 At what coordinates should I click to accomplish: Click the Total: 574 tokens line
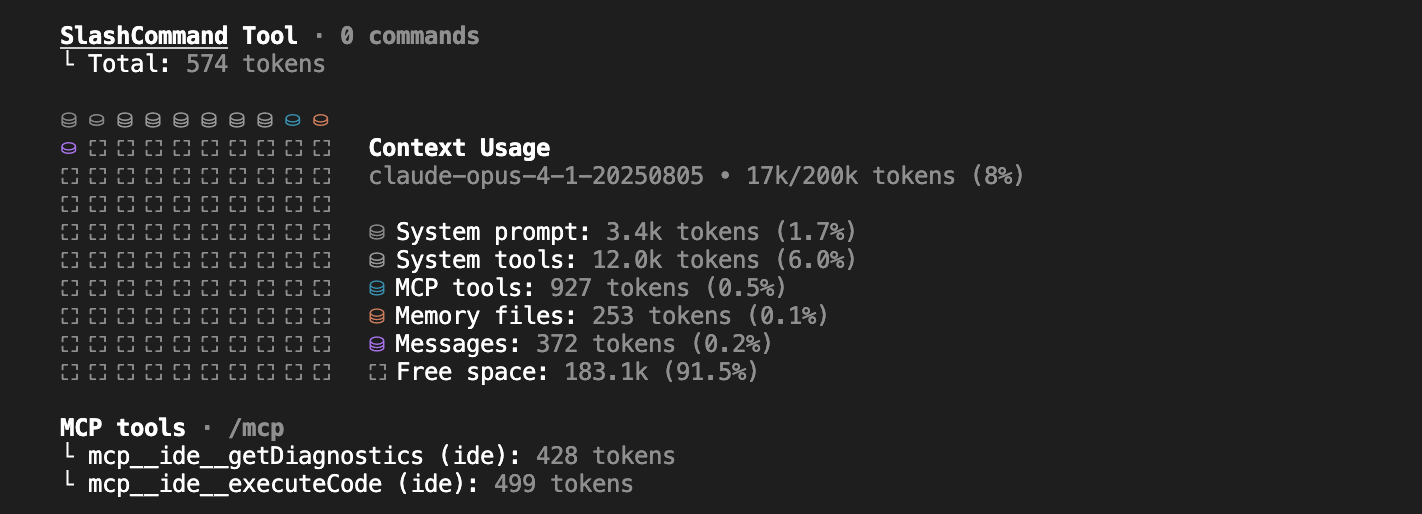pos(206,64)
